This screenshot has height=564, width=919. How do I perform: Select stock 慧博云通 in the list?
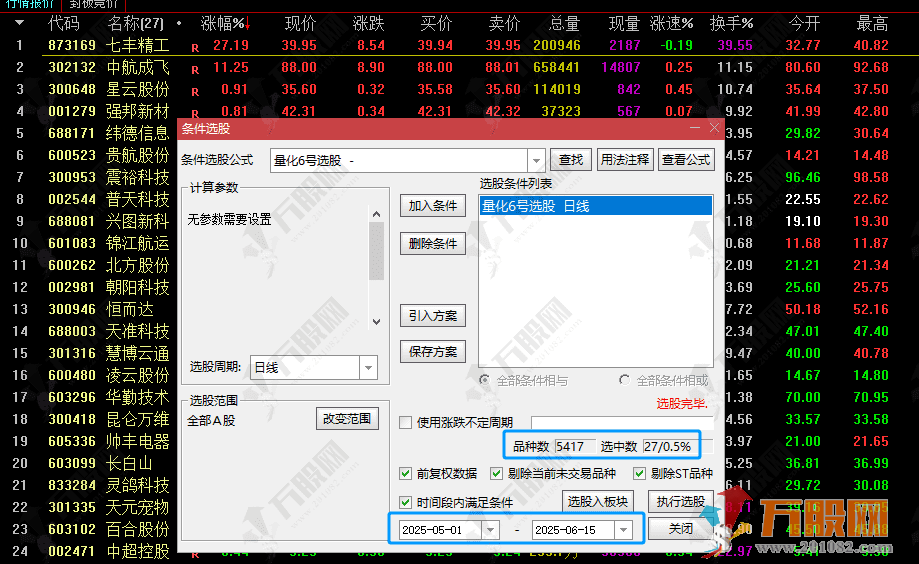tap(138, 353)
